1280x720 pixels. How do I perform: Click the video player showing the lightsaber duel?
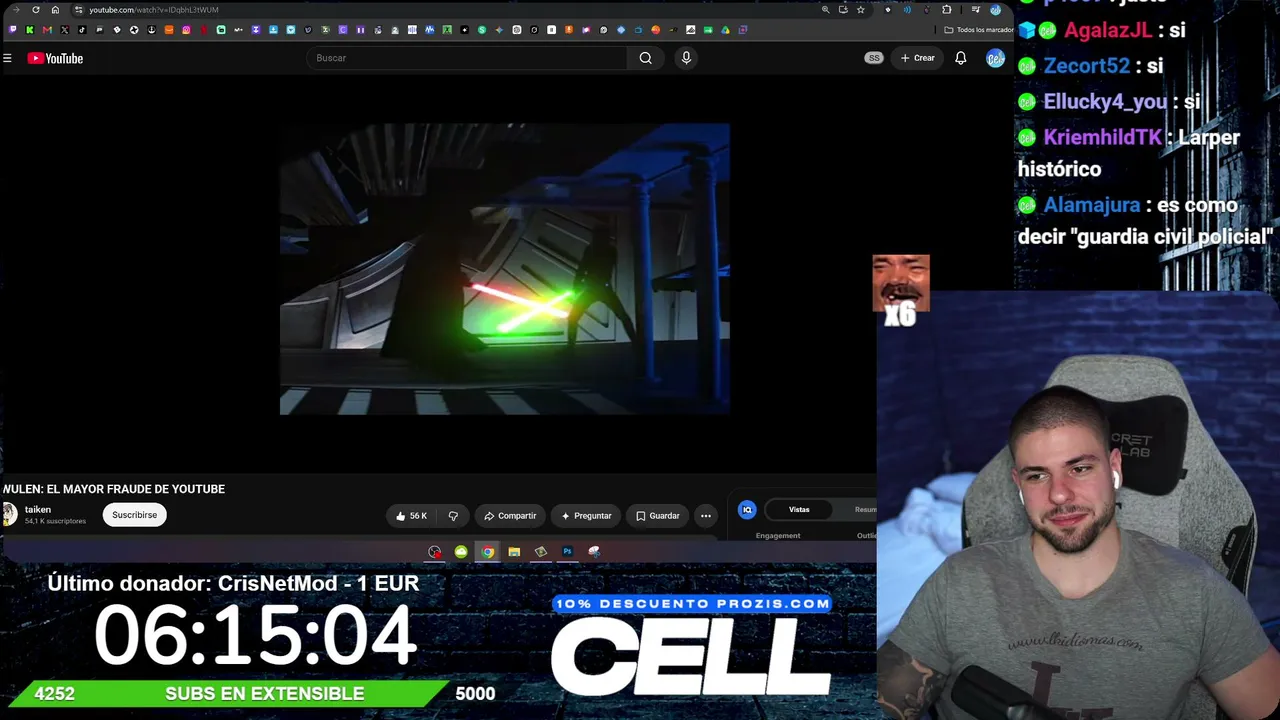[x=505, y=269]
